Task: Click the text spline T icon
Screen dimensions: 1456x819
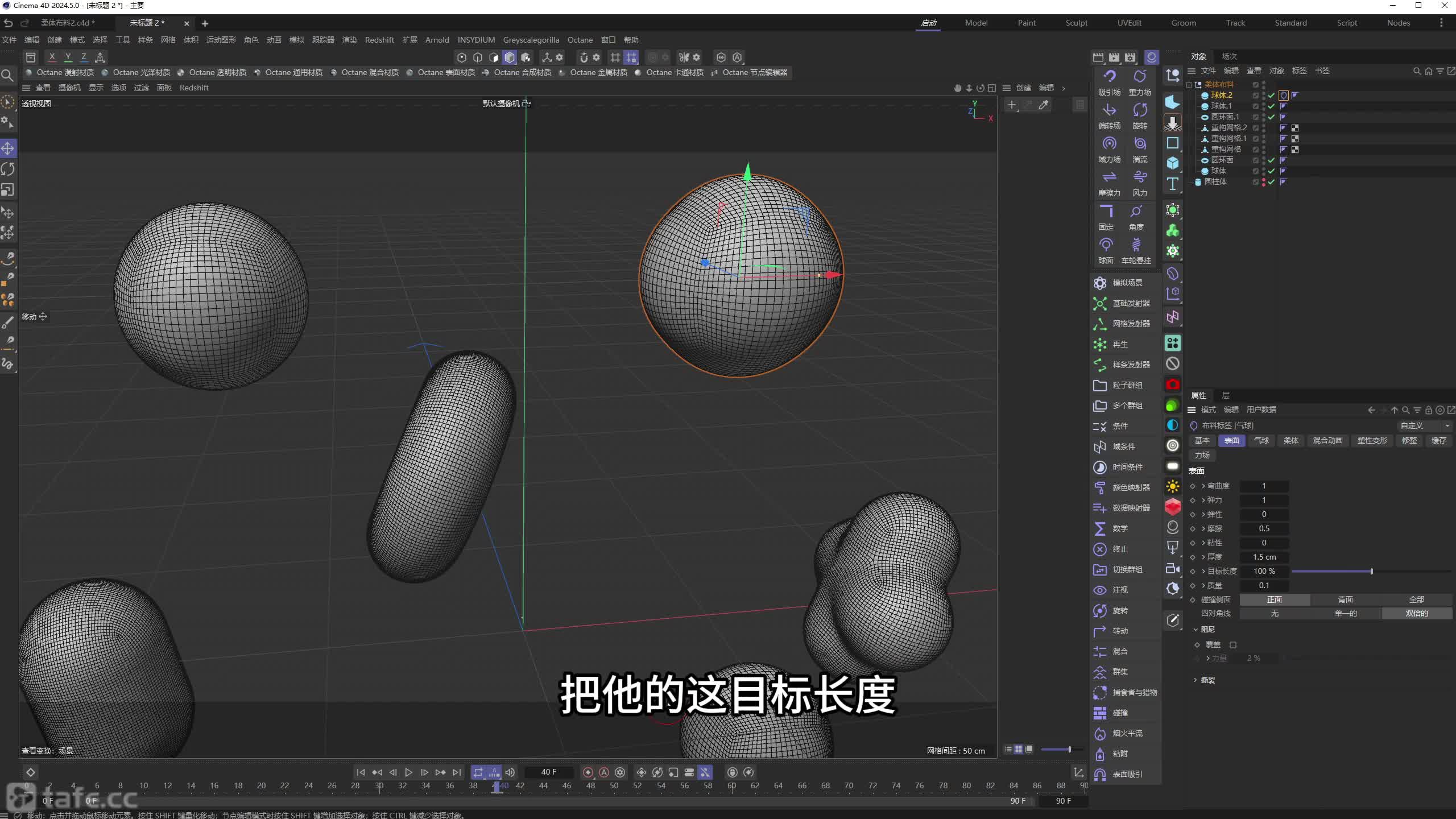Action: click(x=1173, y=184)
